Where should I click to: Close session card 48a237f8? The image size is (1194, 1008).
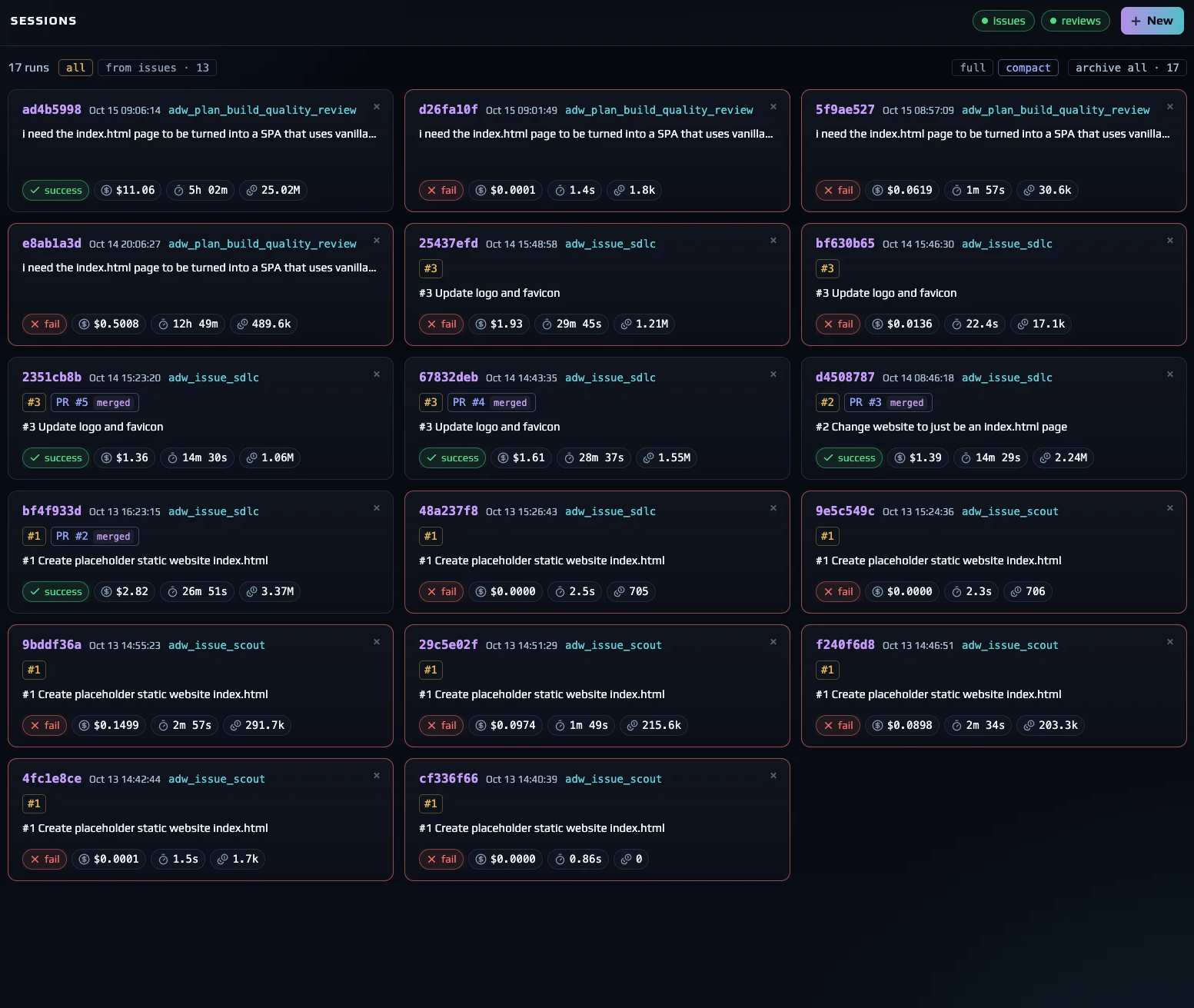click(x=773, y=508)
